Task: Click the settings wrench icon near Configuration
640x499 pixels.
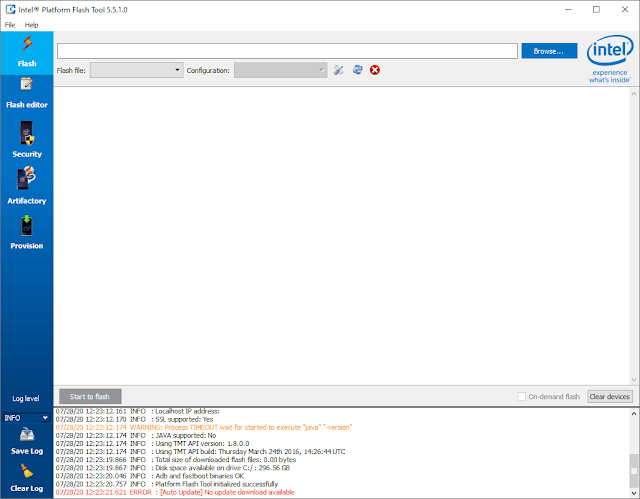Action: pyautogui.click(x=338, y=70)
